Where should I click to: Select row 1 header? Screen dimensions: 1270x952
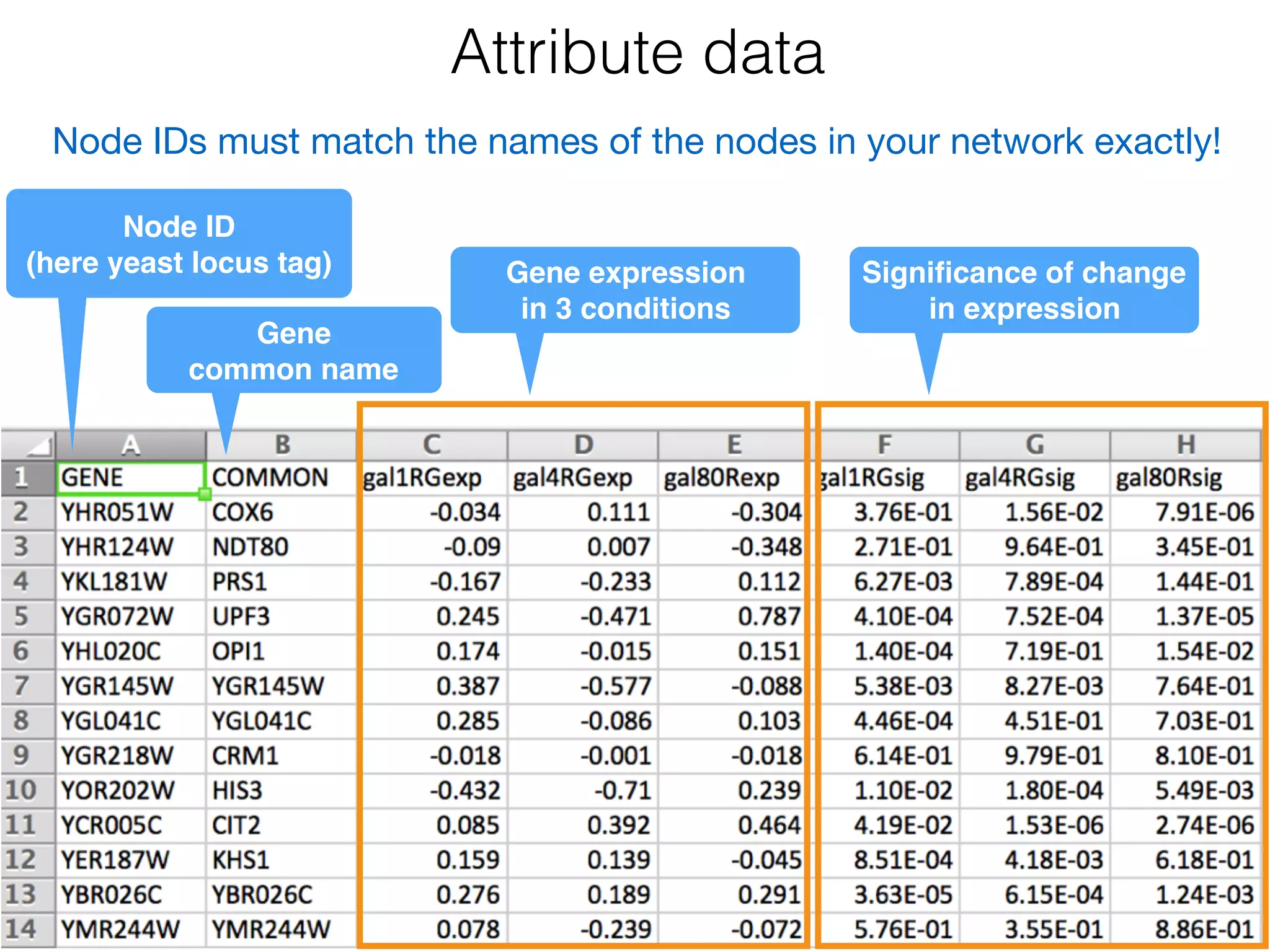coord(28,478)
